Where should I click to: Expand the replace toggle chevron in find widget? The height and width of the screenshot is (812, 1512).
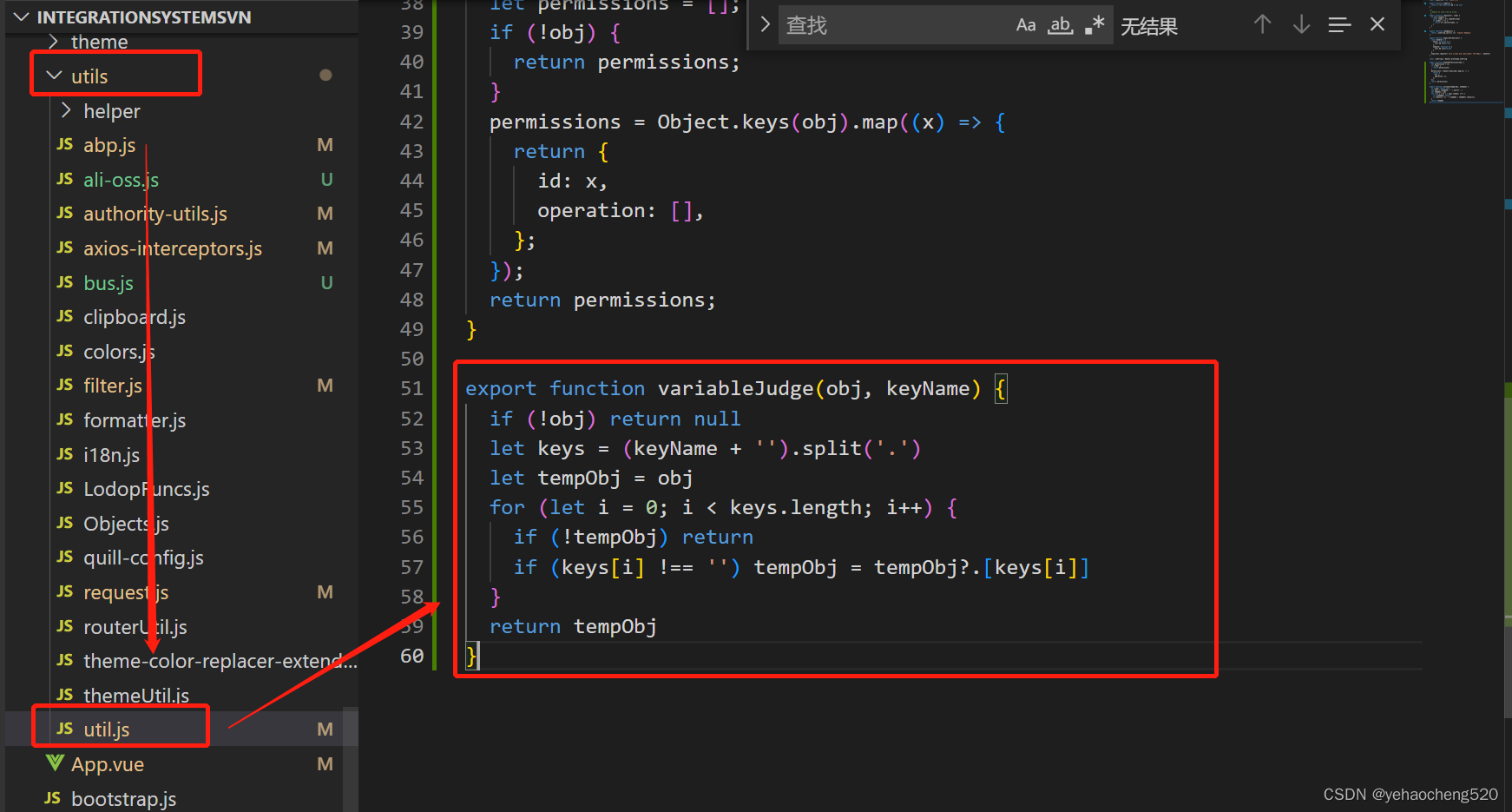(765, 24)
